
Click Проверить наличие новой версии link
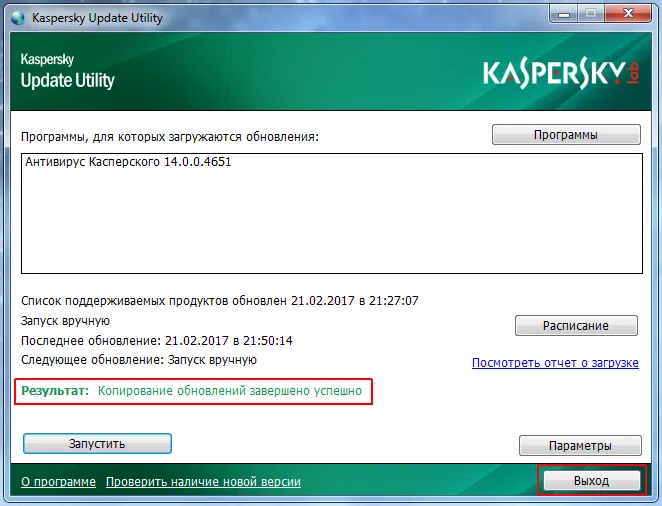pyautogui.click(x=203, y=482)
